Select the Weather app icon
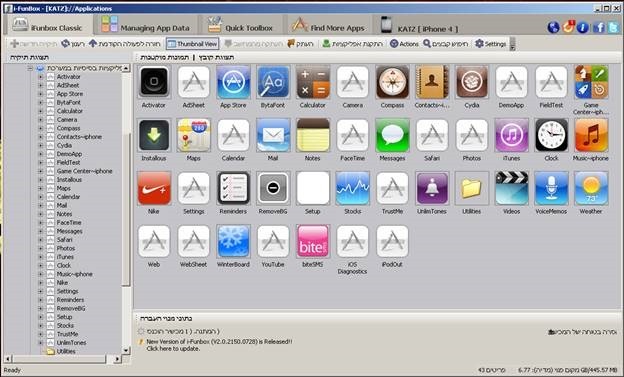The width and height of the screenshot is (624, 377). (591, 188)
